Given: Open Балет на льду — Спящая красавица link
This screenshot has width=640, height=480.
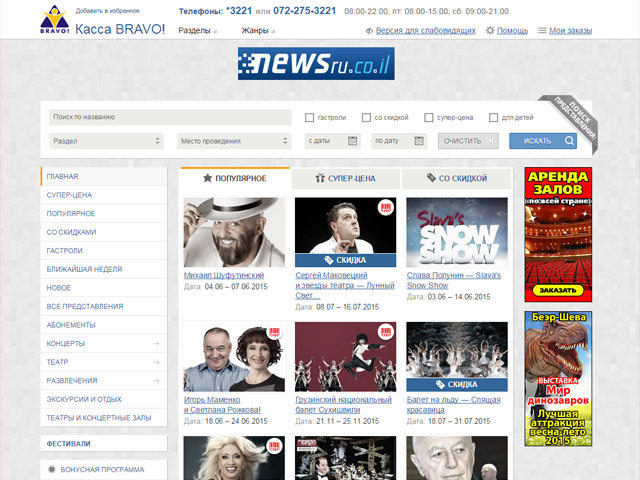Looking at the screenshot, I should tap(453, 404).
